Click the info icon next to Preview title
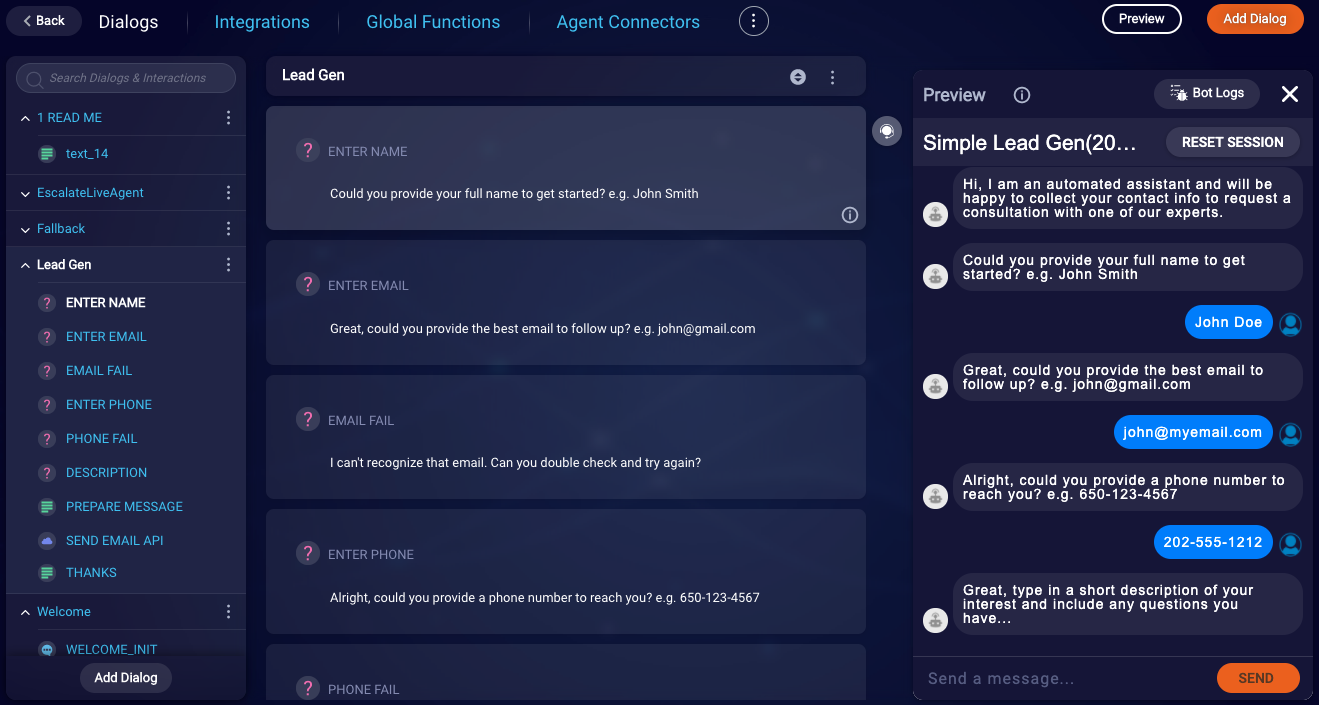The width and height of the screenshot is (1319, 705). (1021, 95)
